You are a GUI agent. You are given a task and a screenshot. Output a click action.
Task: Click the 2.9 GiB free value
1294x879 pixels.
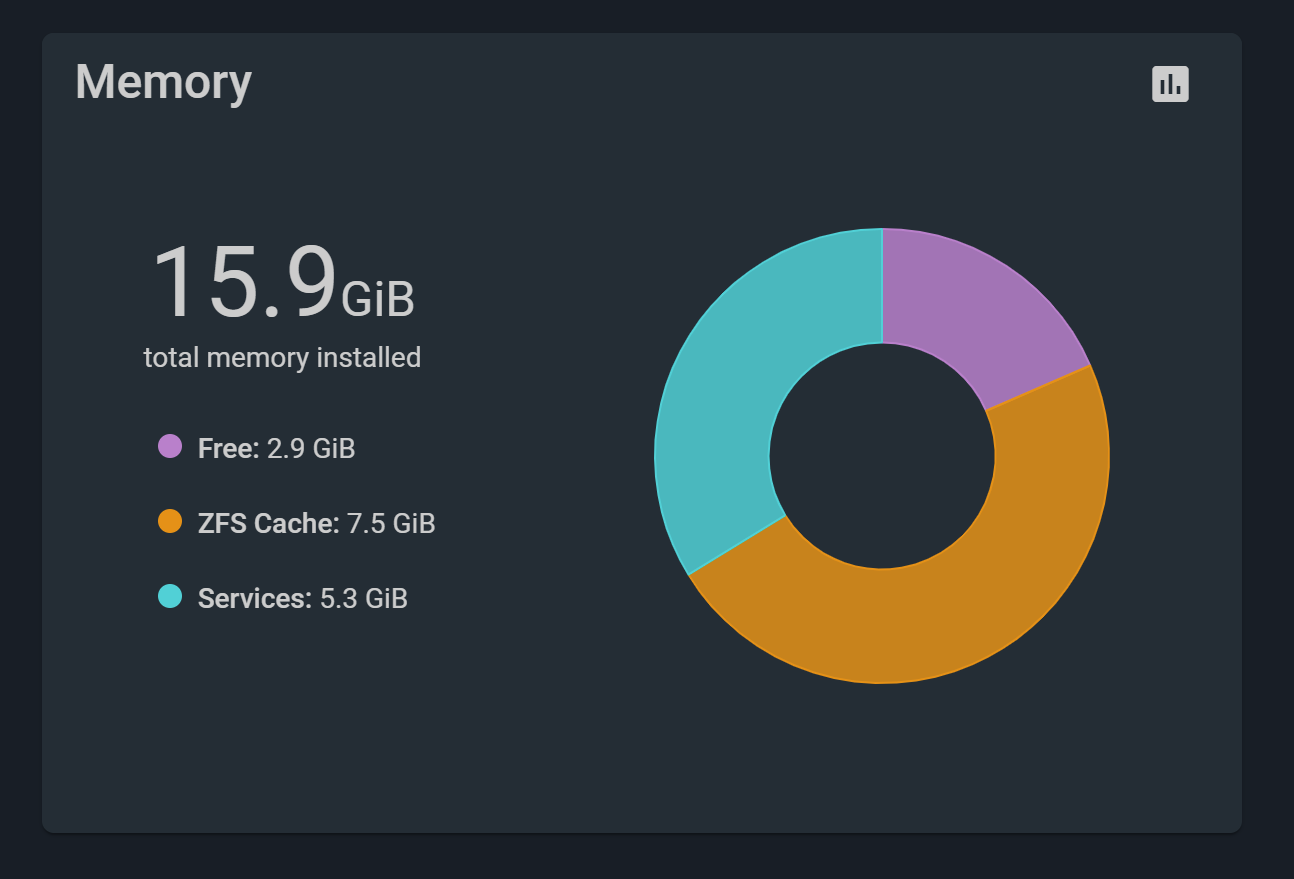coord(311,448)
